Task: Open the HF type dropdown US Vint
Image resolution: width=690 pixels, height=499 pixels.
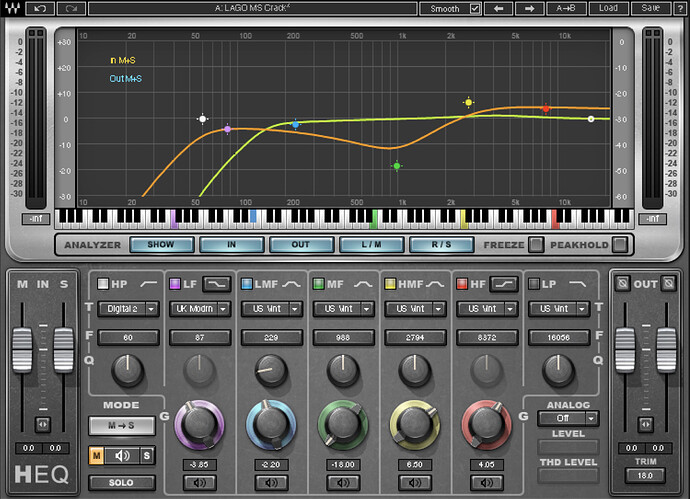Action: [486, 309]
